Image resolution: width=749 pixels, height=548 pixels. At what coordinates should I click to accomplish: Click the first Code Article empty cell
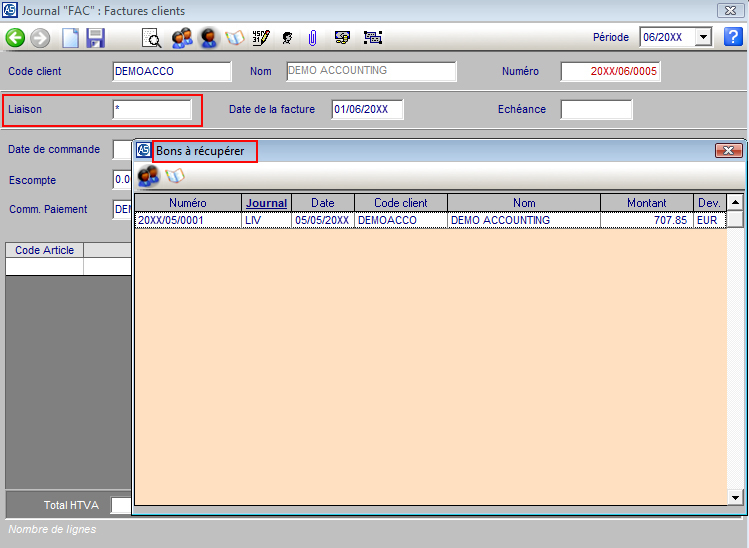(44, 267)
